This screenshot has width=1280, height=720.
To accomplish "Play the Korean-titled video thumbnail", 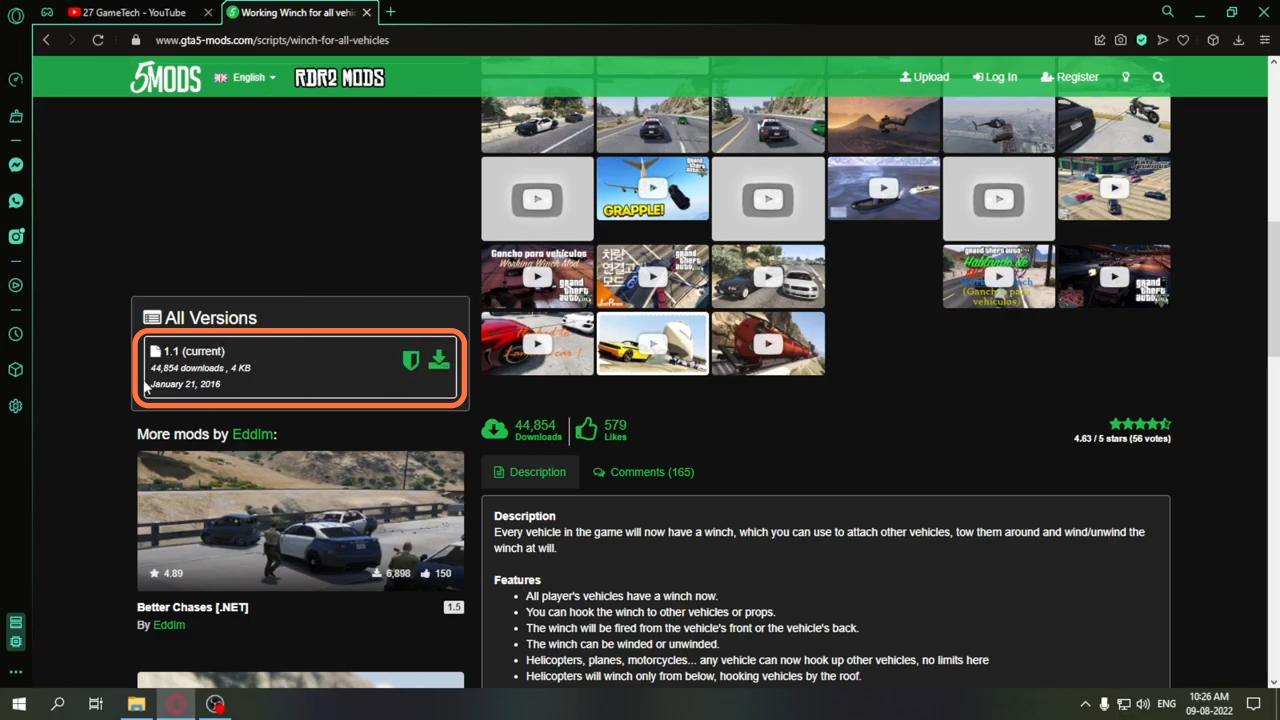I will 653,276.
